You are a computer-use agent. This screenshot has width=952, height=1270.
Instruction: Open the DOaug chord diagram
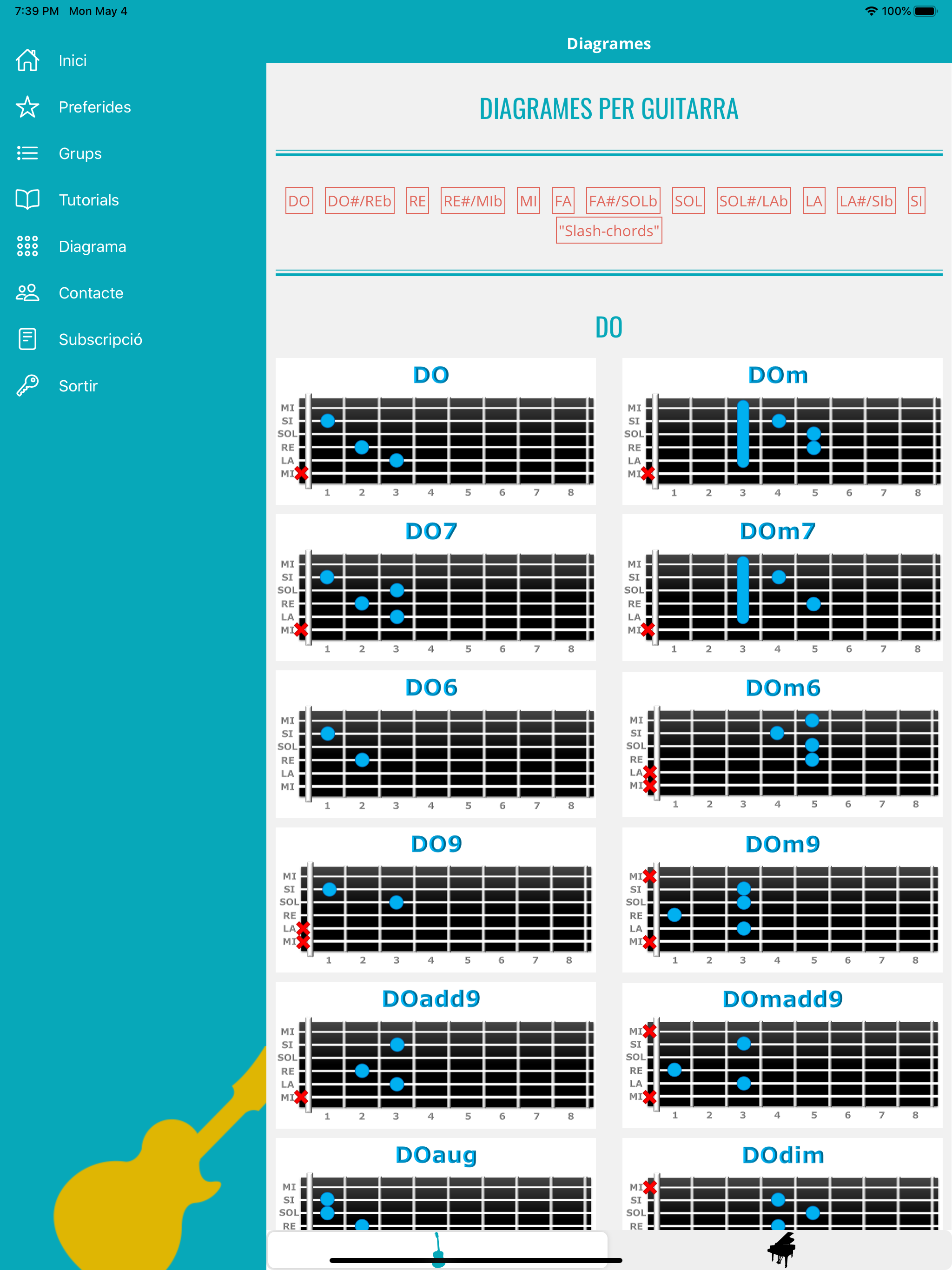tap(435, 1184)
